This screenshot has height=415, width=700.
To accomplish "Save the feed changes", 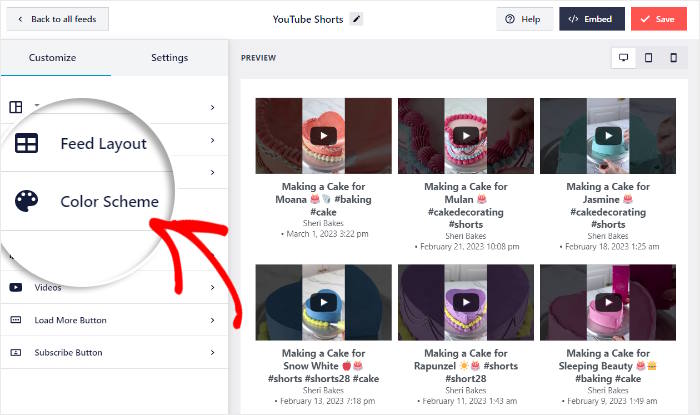I will click(x=658, y=19).
